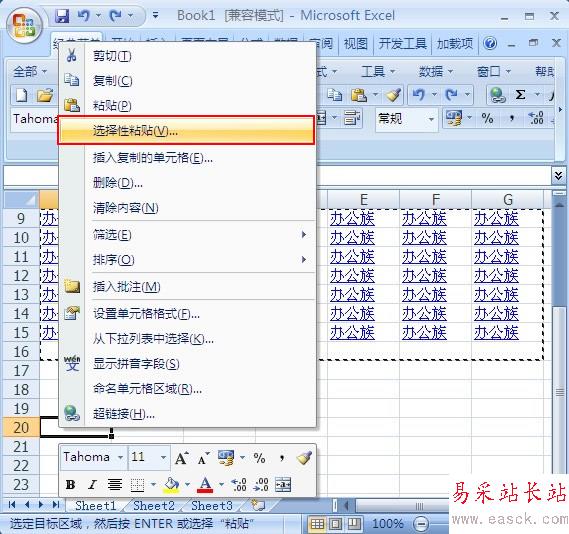Open file folder icon in toolbar
Screen dimensions: 569x534
click(x=45, y=95)
